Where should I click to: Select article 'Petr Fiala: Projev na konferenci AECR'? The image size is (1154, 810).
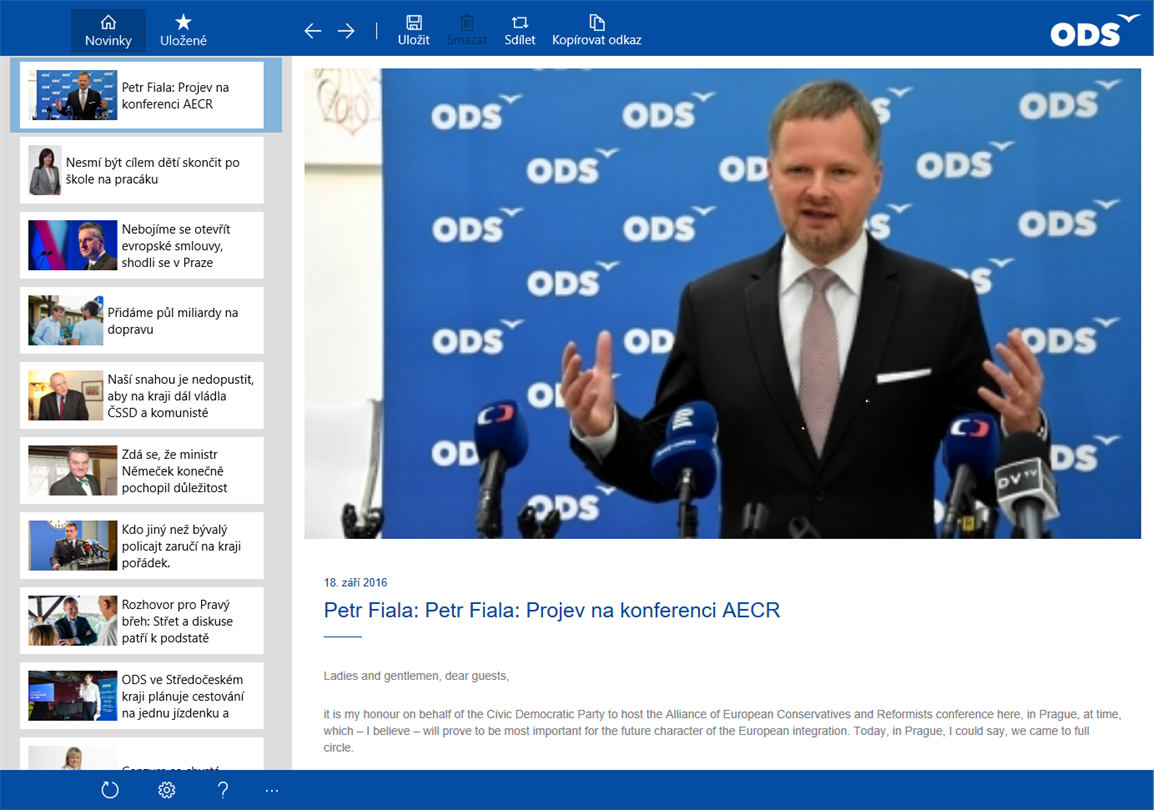click(x=142, y=95)
